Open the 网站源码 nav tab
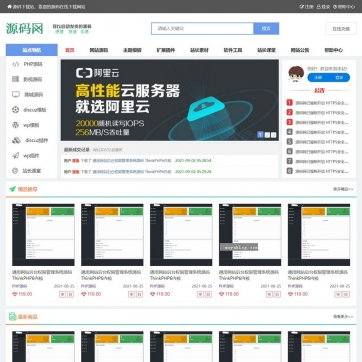 click(99, 50)
